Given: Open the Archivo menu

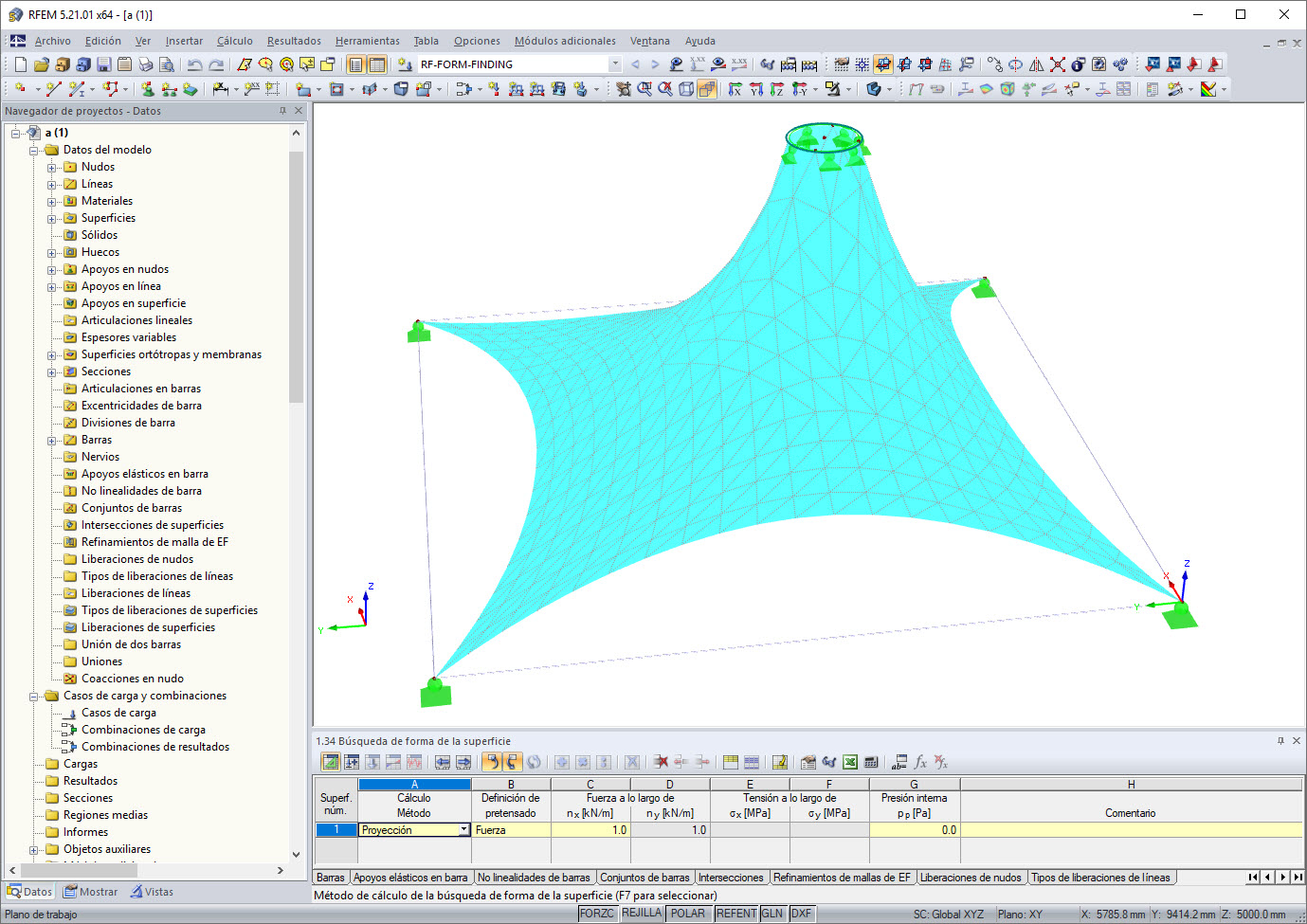Looking at the screenshot, I should pyautogui.click(x=53, y=41).
